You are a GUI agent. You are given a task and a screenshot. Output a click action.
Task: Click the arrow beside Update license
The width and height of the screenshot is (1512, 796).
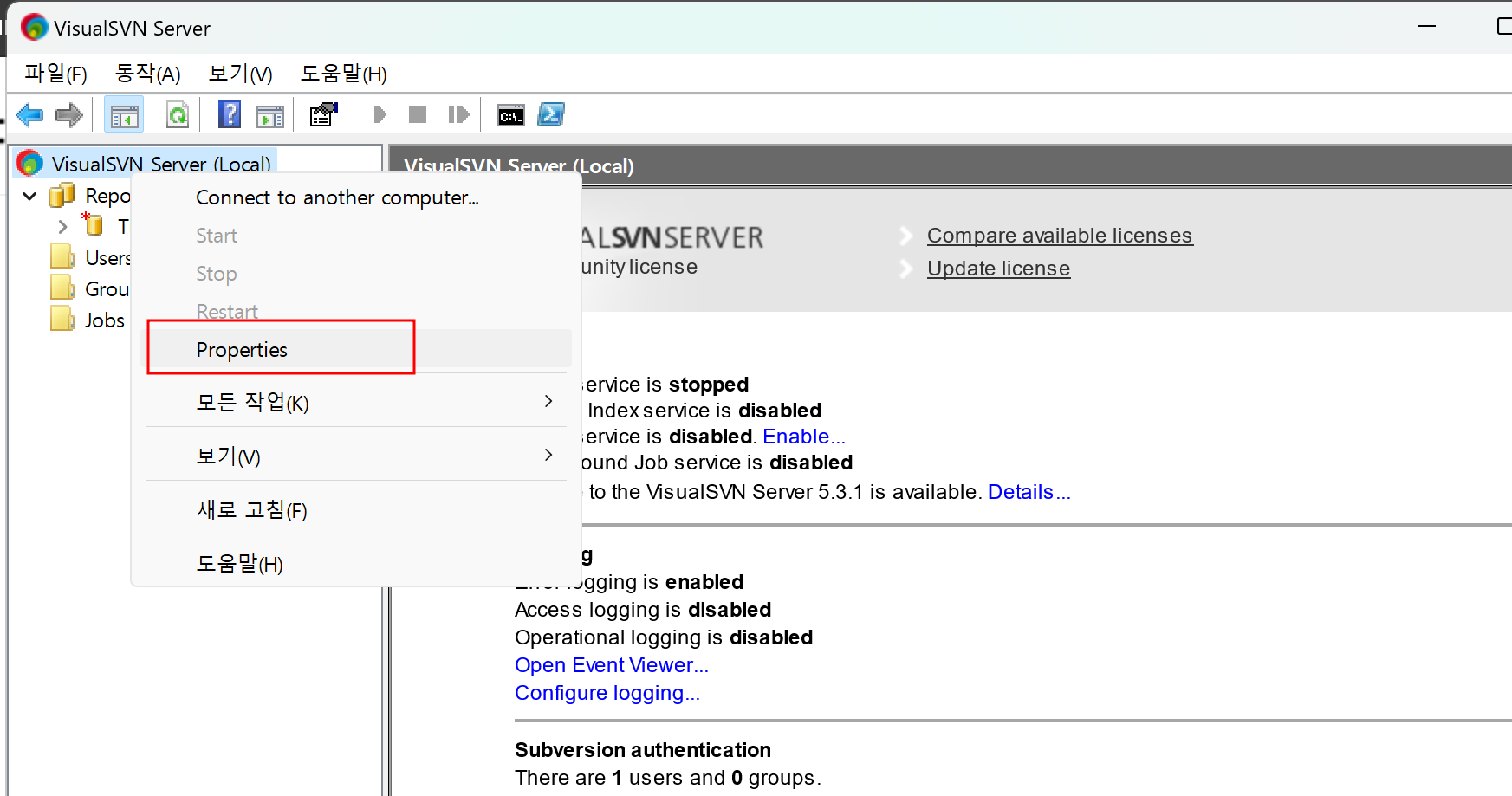coord(906,269)
